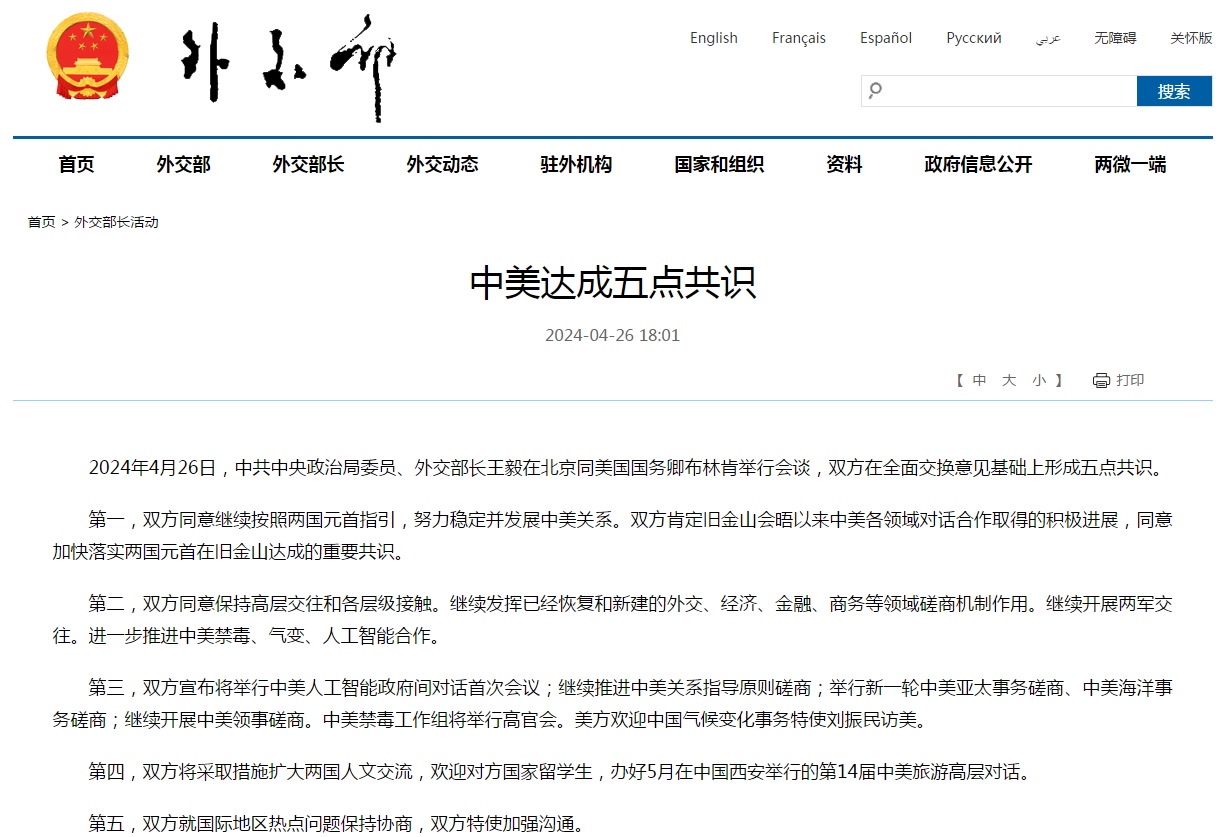Screen dimensions: 1220x837
Task: Open the Русский version
Action: point(973,38)
